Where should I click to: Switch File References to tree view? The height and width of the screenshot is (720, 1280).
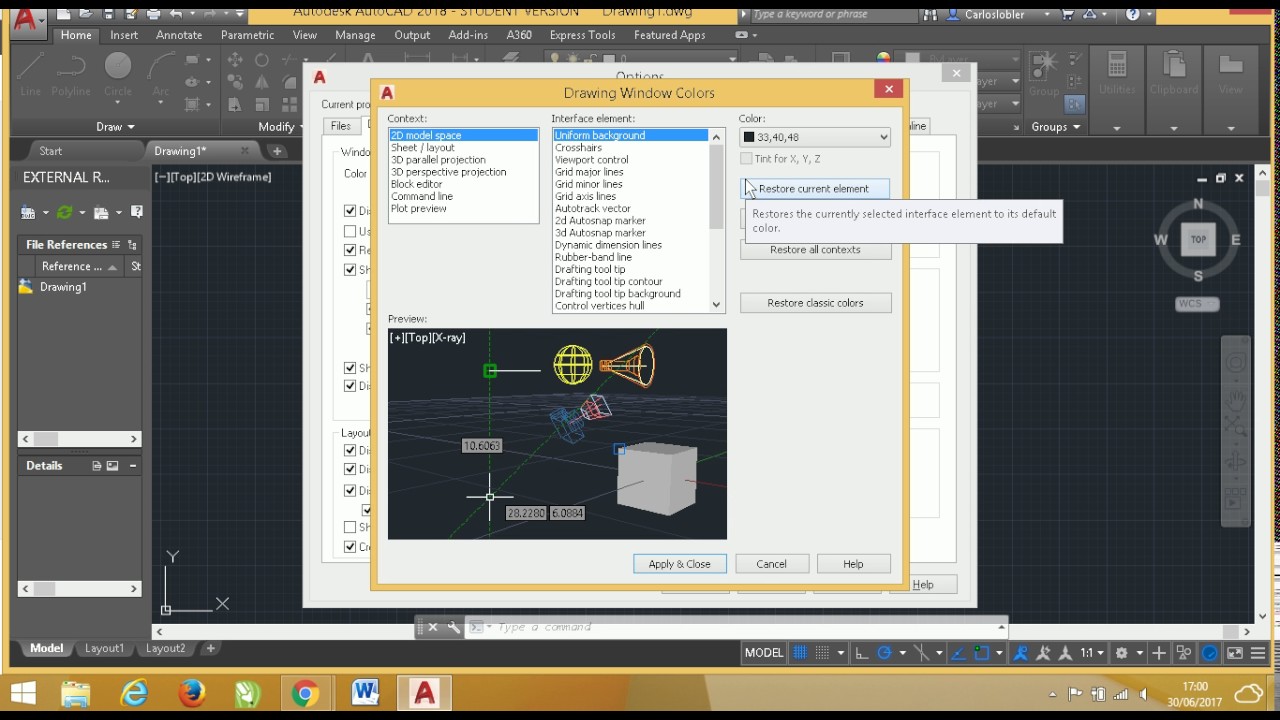(132, 244)
